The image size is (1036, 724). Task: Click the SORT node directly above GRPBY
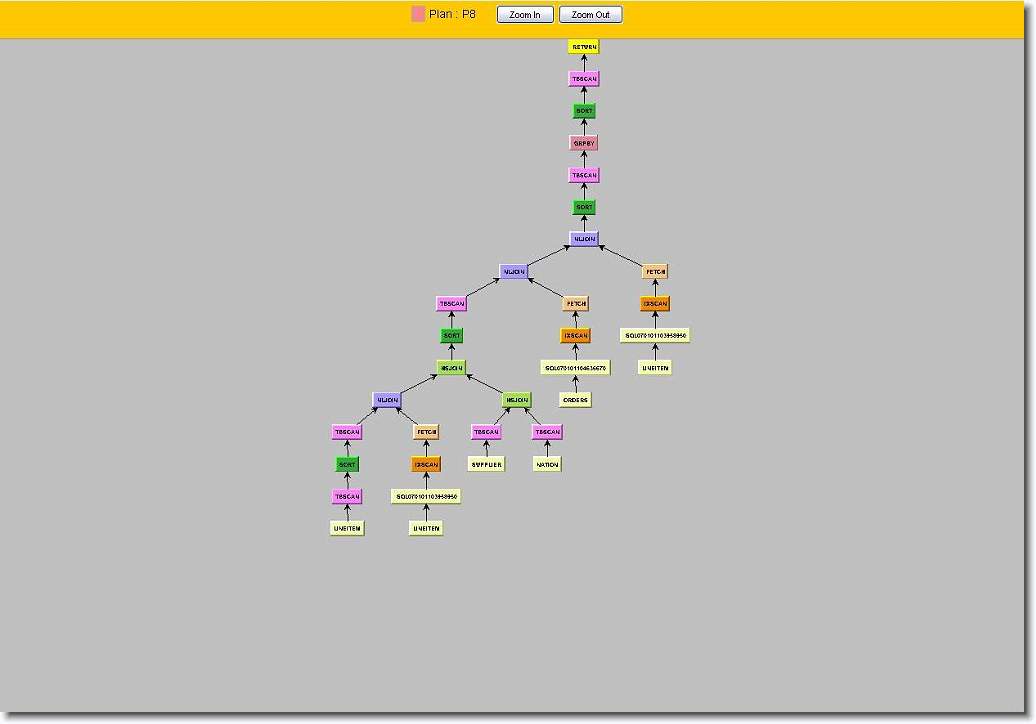584,111
